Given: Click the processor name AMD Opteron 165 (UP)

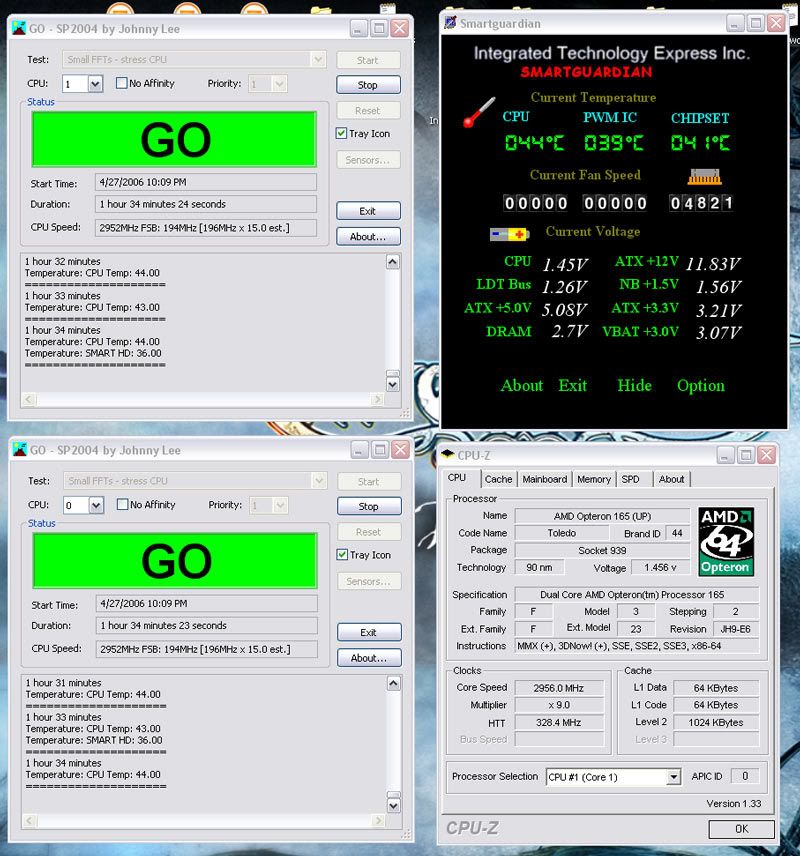Looking at the screenshot, I should (x=602, y=516).
